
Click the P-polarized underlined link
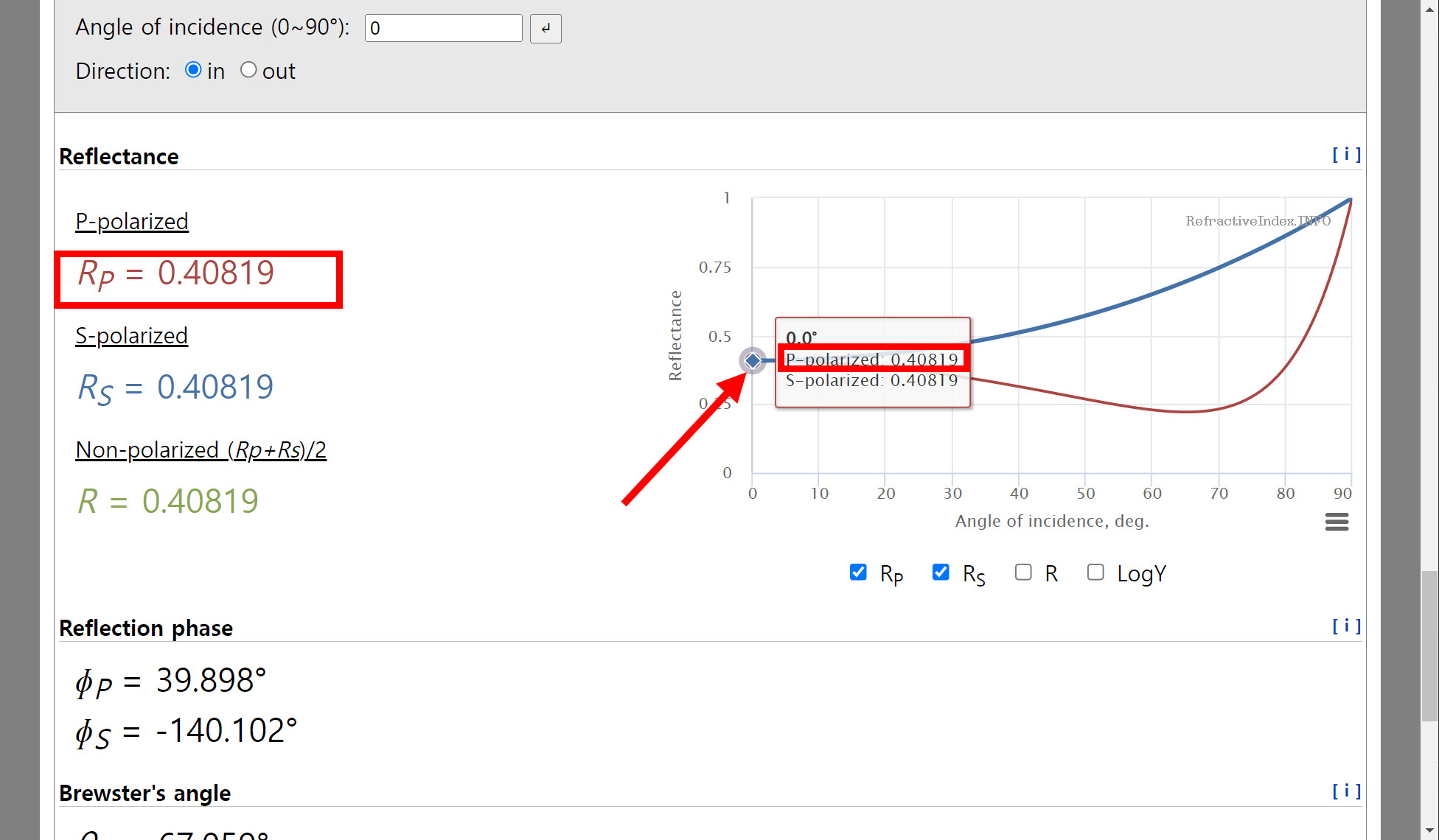tap(132, 221)
